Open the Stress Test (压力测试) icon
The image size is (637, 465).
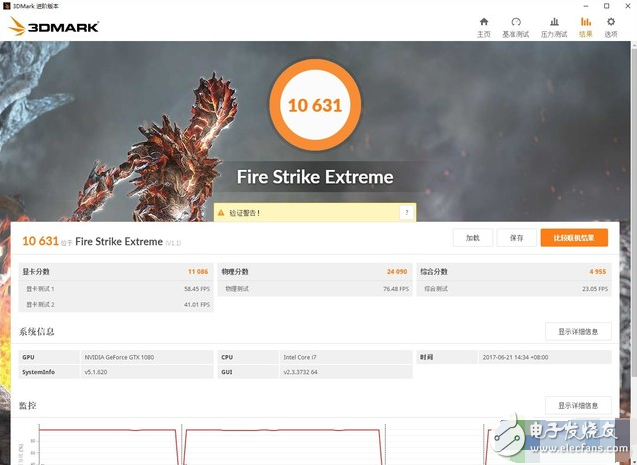[x=554, y=22]
